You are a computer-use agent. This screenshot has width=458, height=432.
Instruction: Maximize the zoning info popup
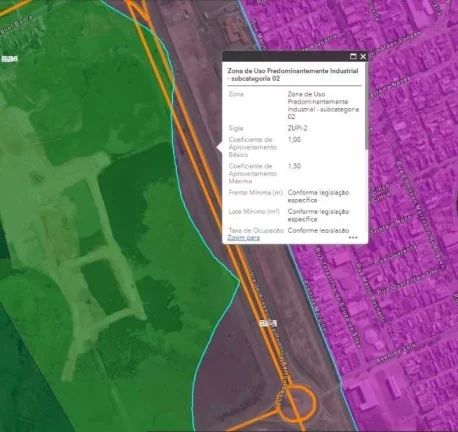point(353,56)
